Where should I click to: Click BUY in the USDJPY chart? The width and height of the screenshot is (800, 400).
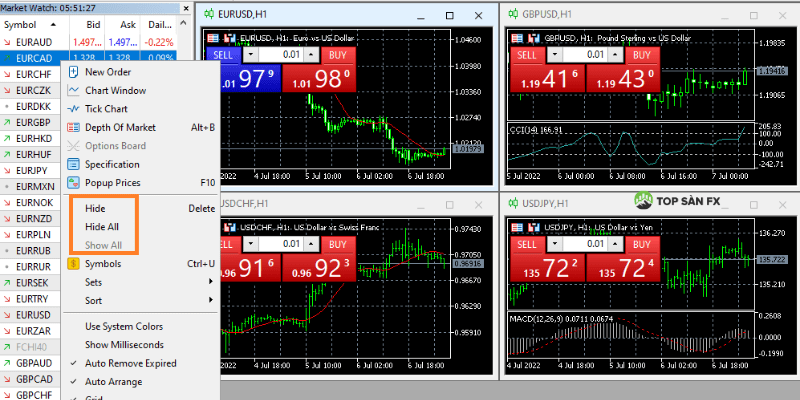click(642, 244)
